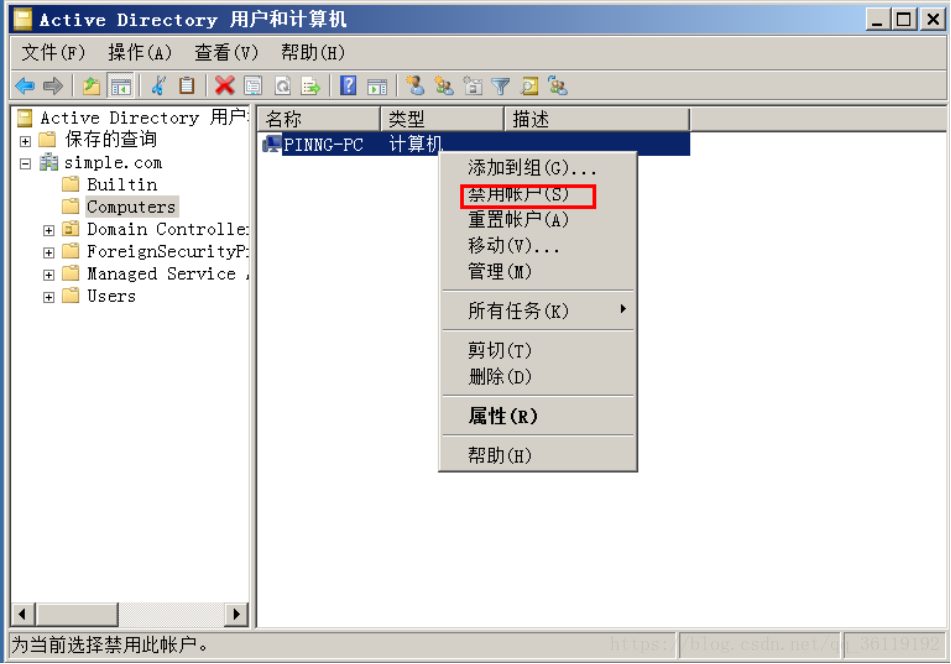This screenshot has height=664, width=951.
Task: Click the Refresh toolbar icon
Action: [283, 86]
